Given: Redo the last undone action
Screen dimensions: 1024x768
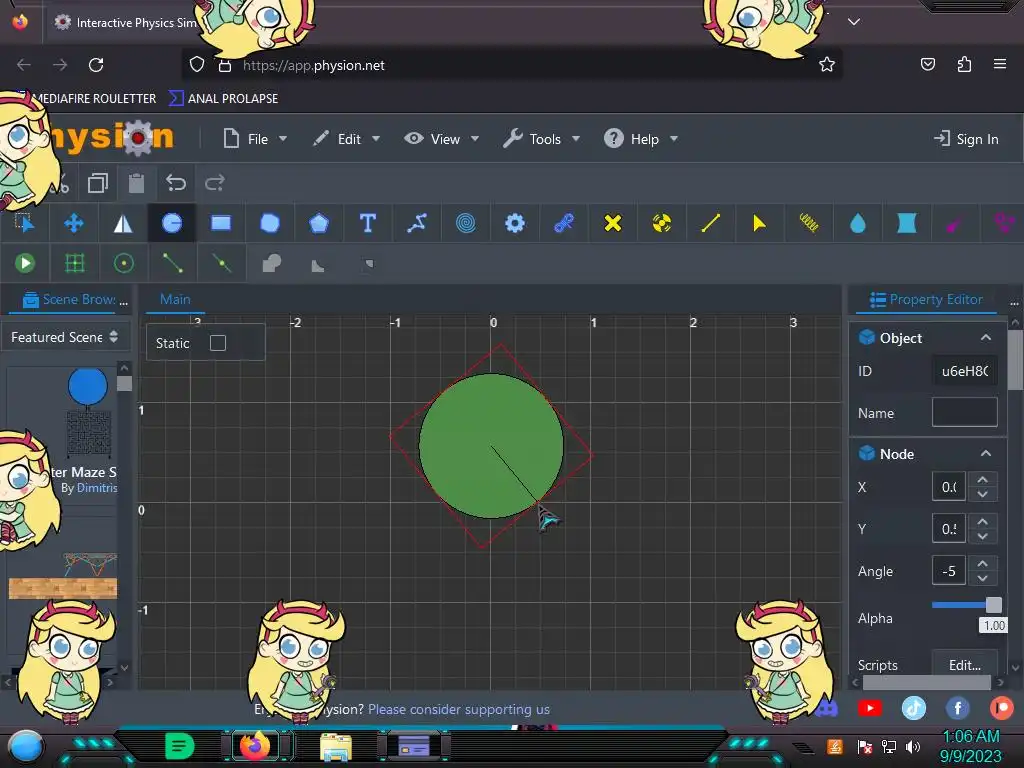Looking at the screenshot, I should coord(215,183).
